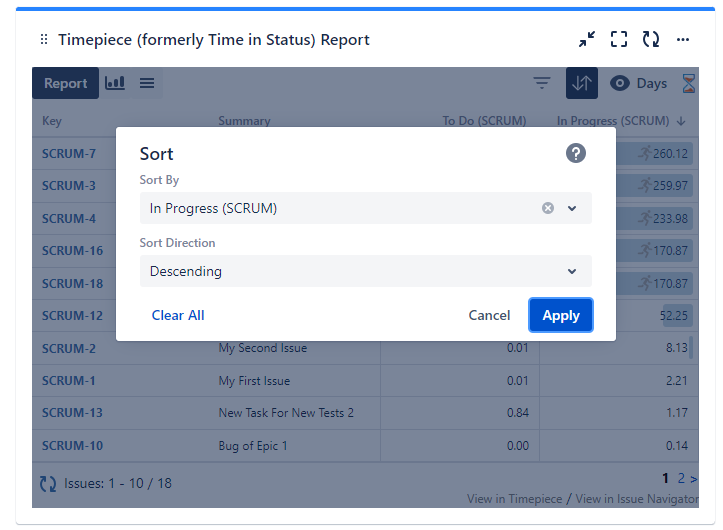723x530 pixels.
Task: Toggle the Days time format view
Action: point(639,83)
